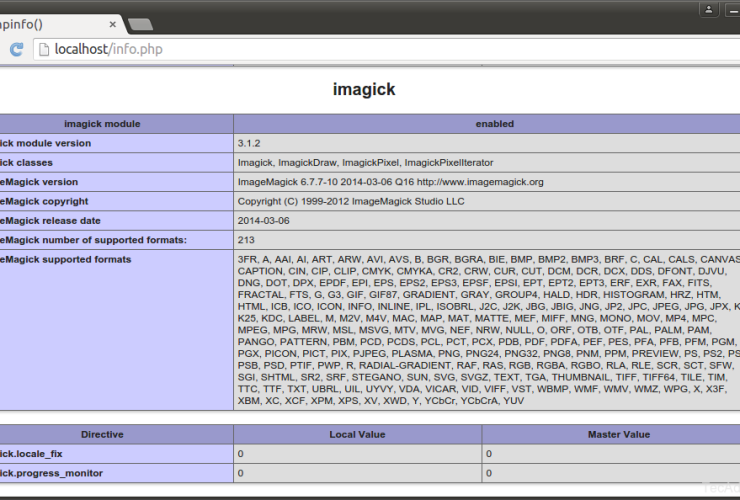The width and height of the screenshot is (740, 500).
Task: Click the release date row value
Action: point(263,221)
